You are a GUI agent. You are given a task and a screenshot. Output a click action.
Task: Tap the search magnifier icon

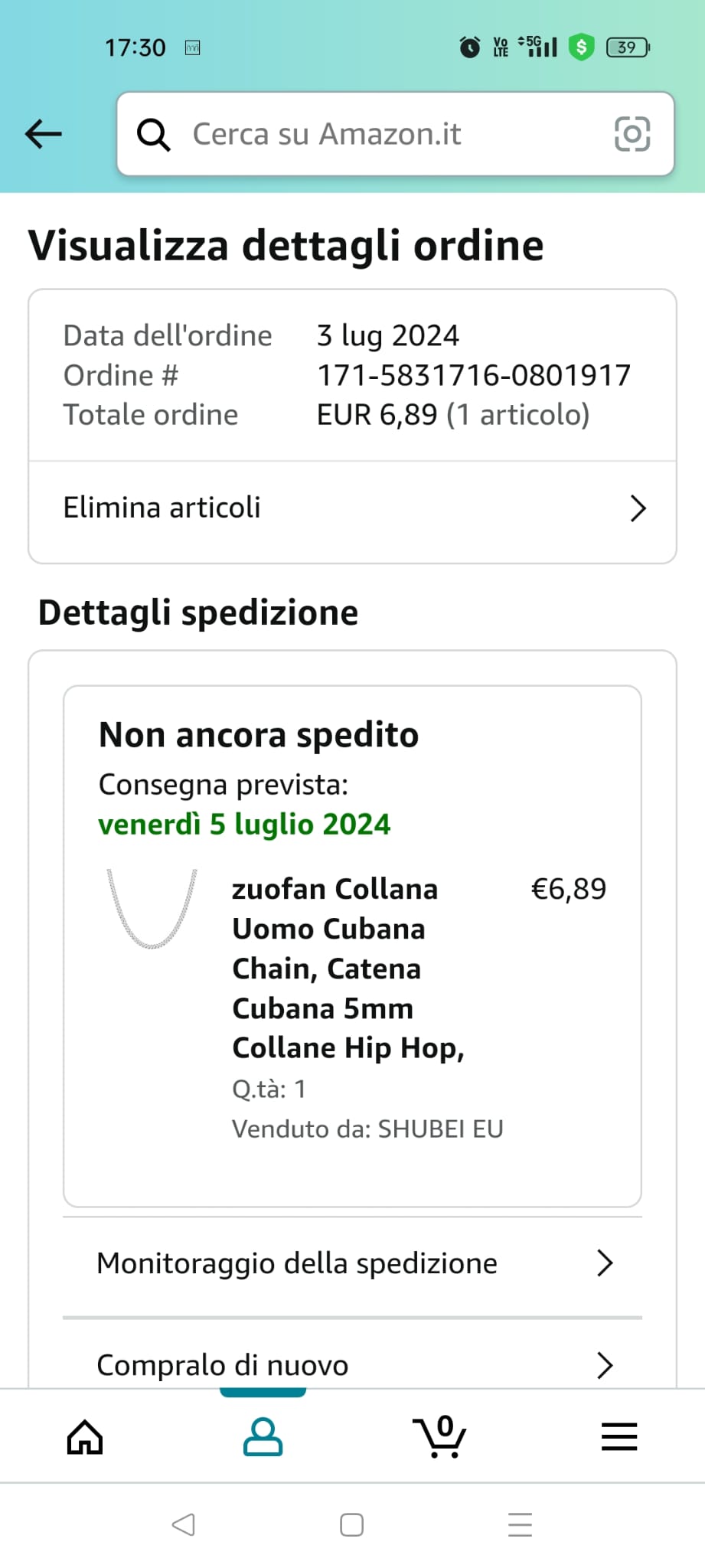coord(153,135)
